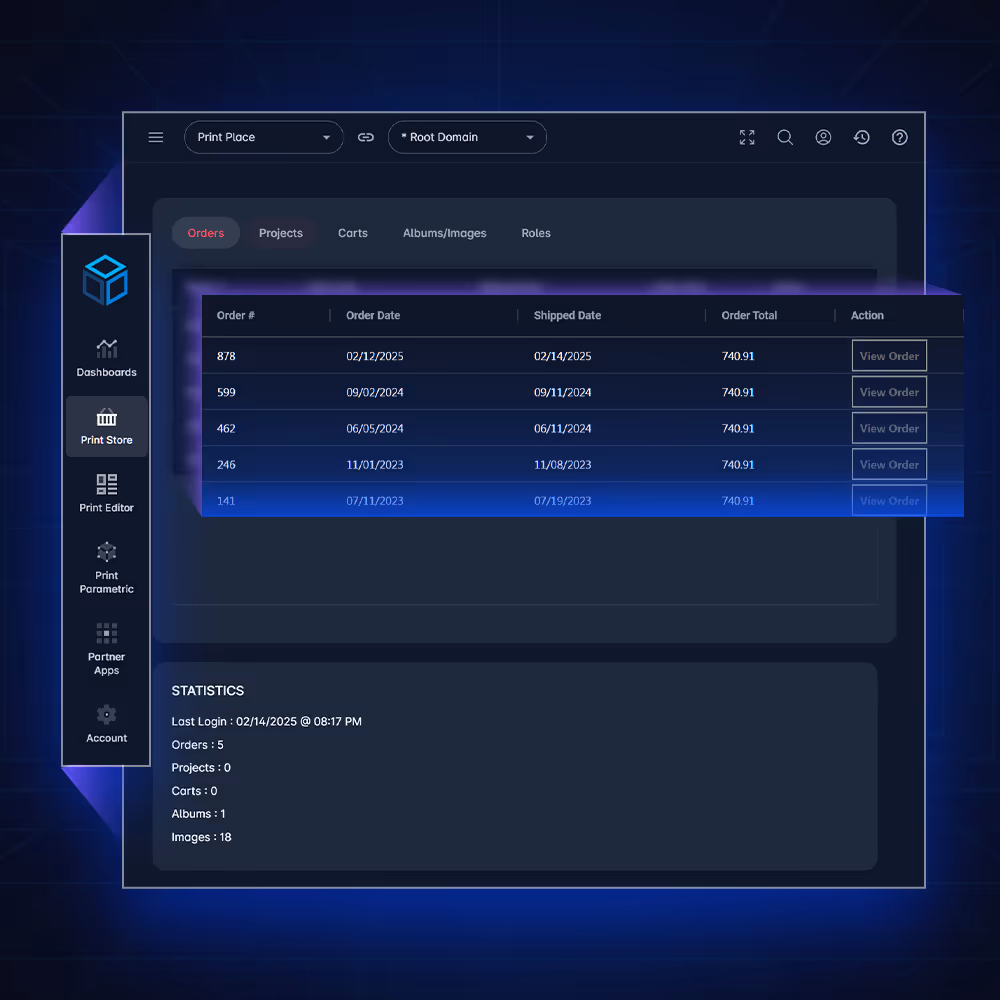
Task: Expand the Root Domain dropdown
Action: pos(467,137)
